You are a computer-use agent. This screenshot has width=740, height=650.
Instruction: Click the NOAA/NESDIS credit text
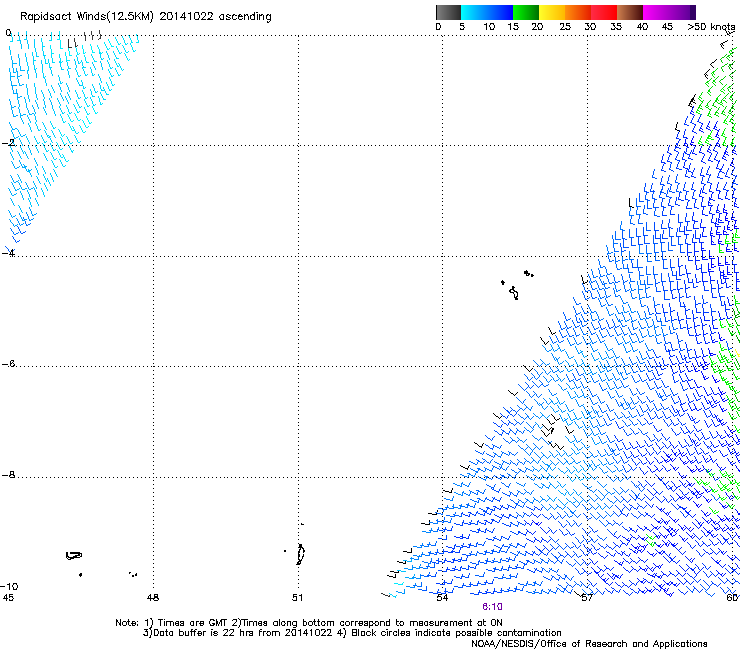point(589,644)
